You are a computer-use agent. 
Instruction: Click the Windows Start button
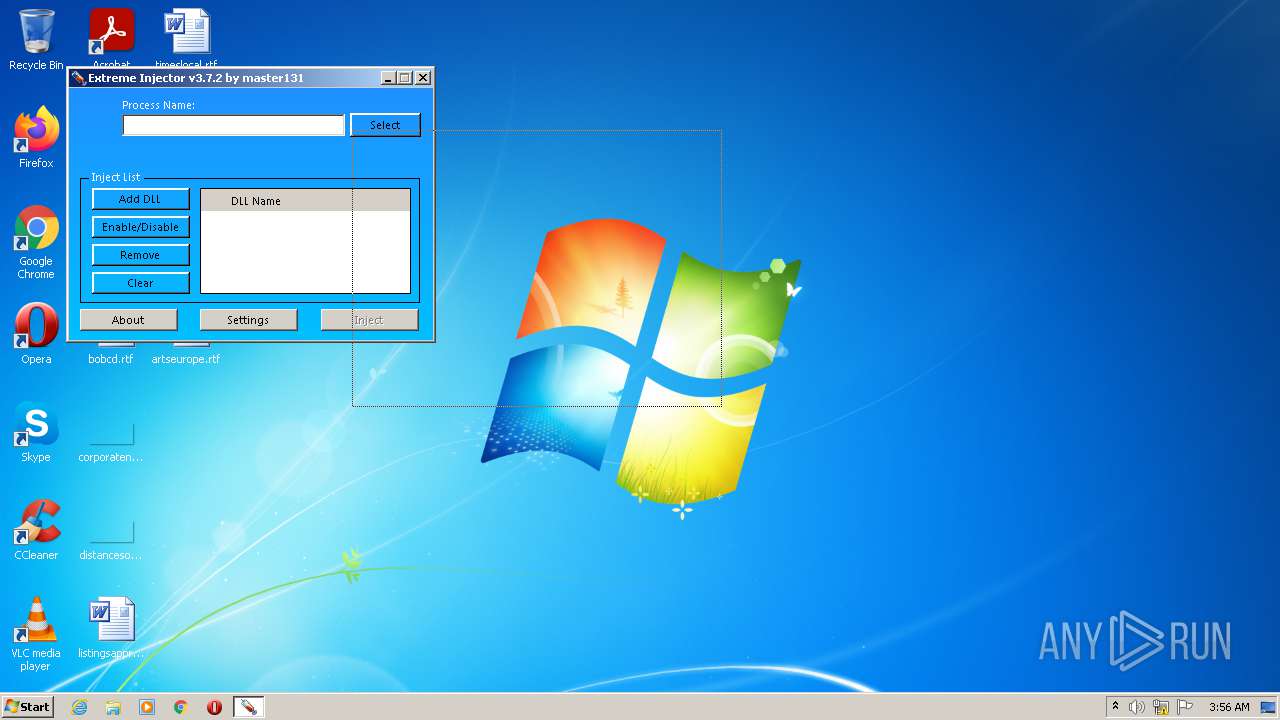coord(28,707)
